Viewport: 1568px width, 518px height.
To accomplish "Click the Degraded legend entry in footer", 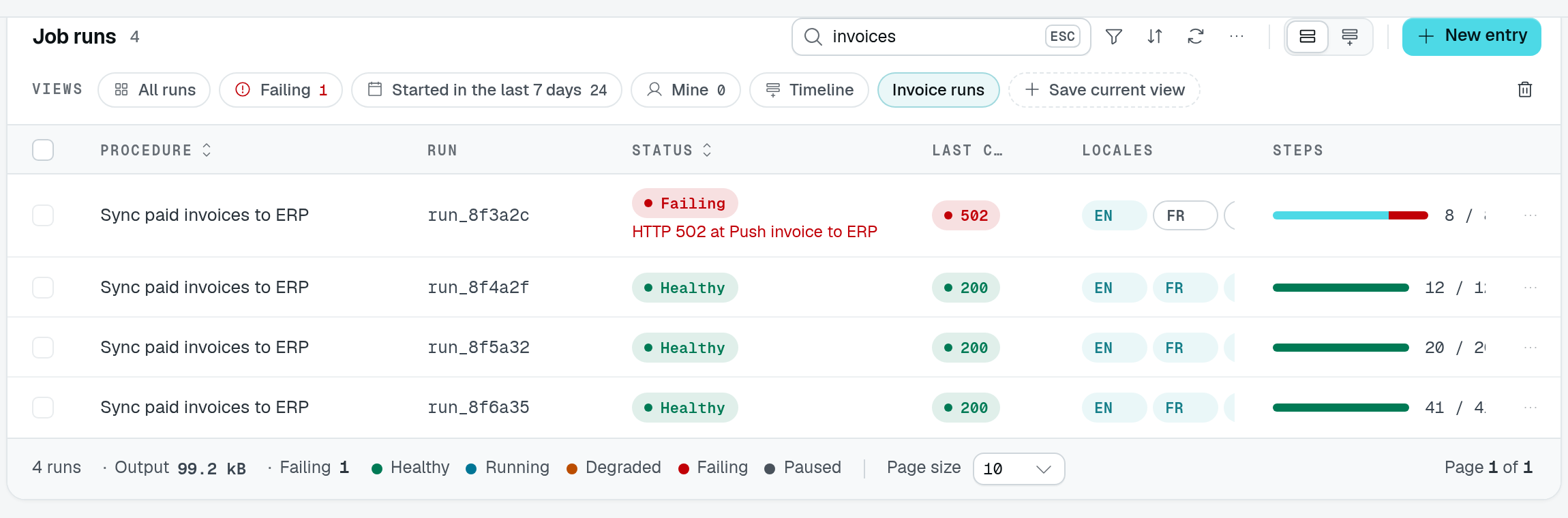I will (x=614, y=468).
